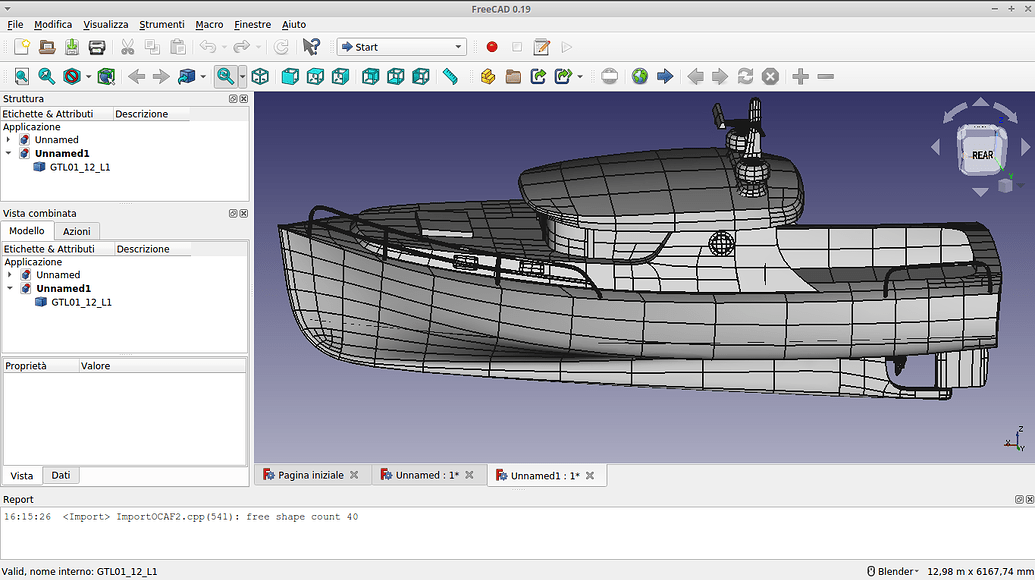
Task: Float the Report panel
Action: [1019, 499]
